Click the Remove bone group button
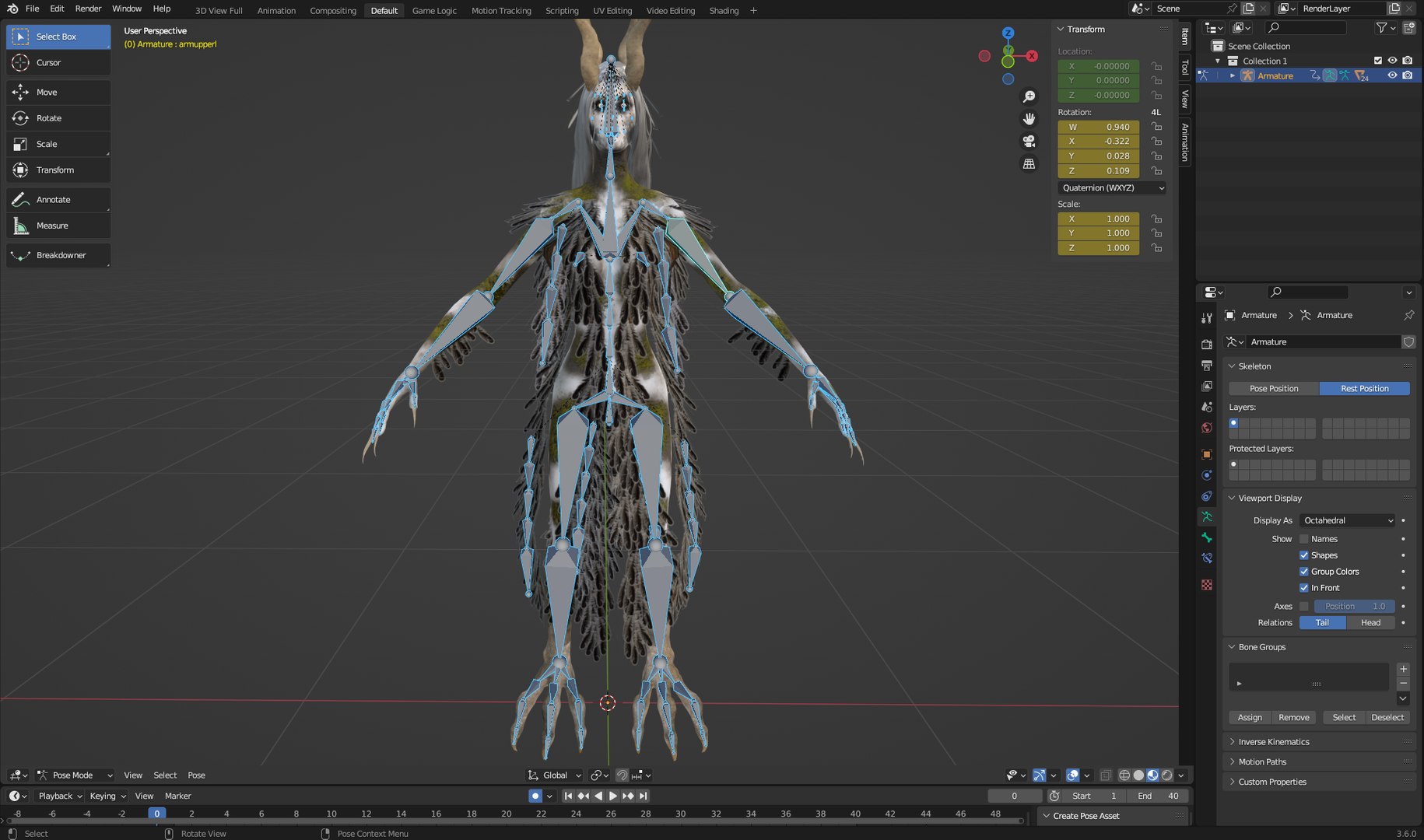 click(x=1293, y=718)
